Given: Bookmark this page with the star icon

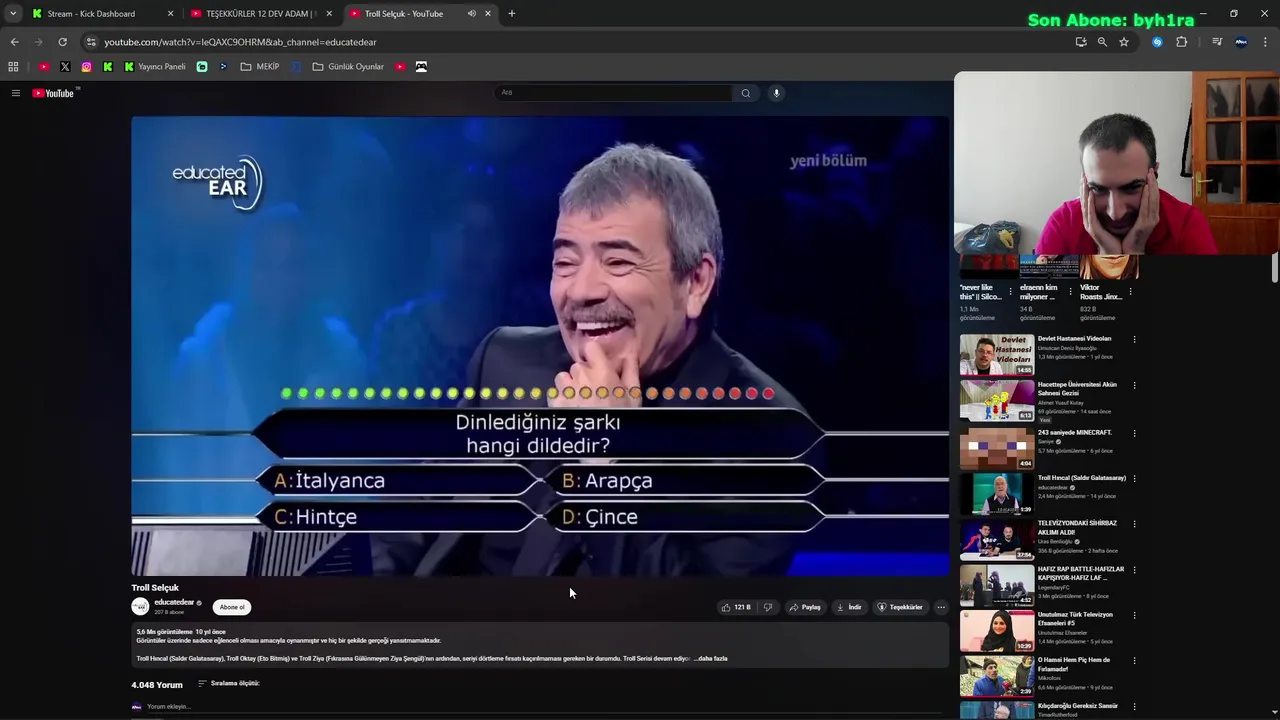Looking at the screenshot, I should [x=1124, y=42].
